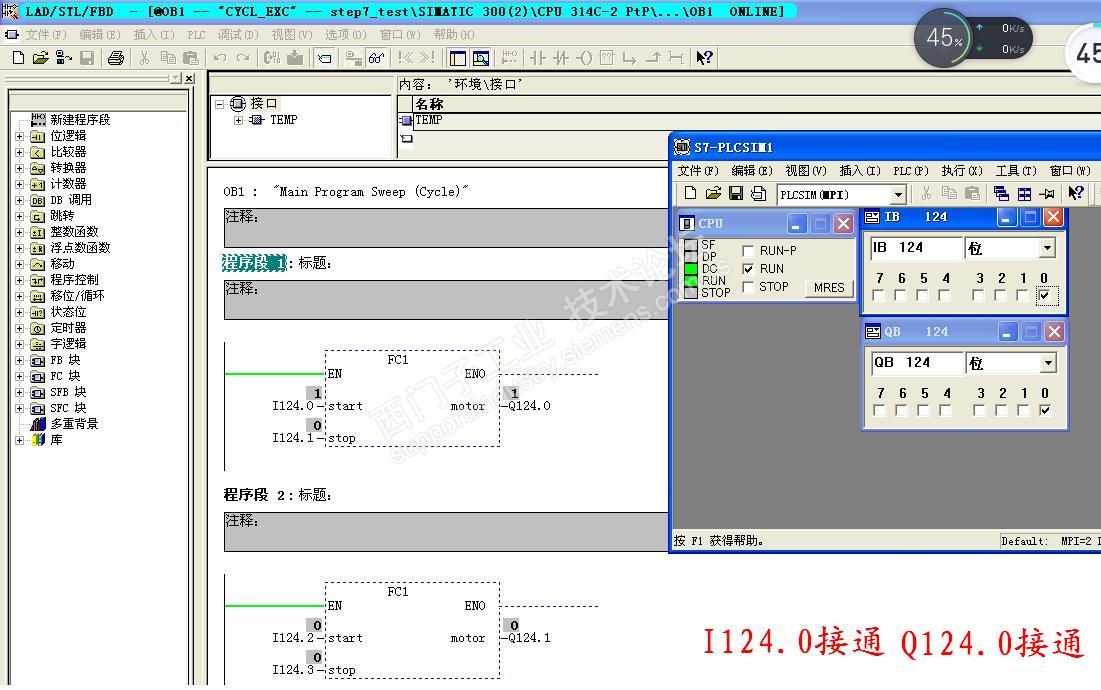Click the 程序段 1 comment box
Screen dimensions: 1101x690
[x=447, y=300]
